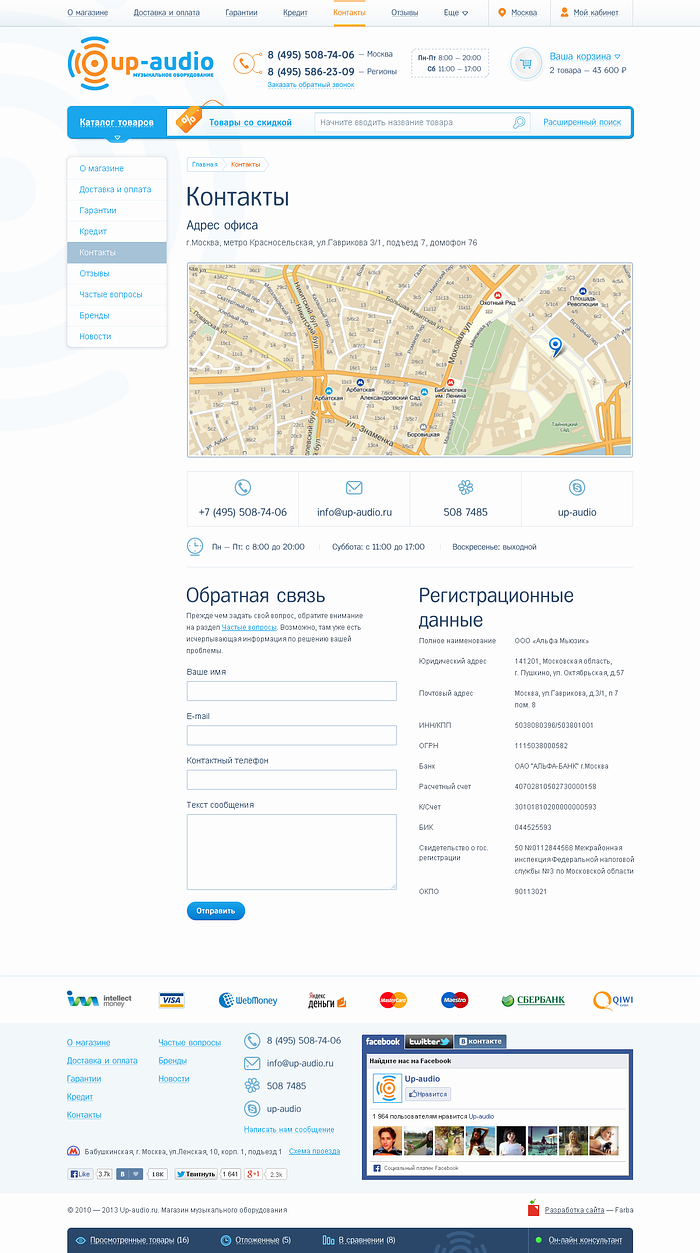700x1253 pixels.
Task: Expand the Ваша корзина dropdown
Action: [x=585, y=57]
